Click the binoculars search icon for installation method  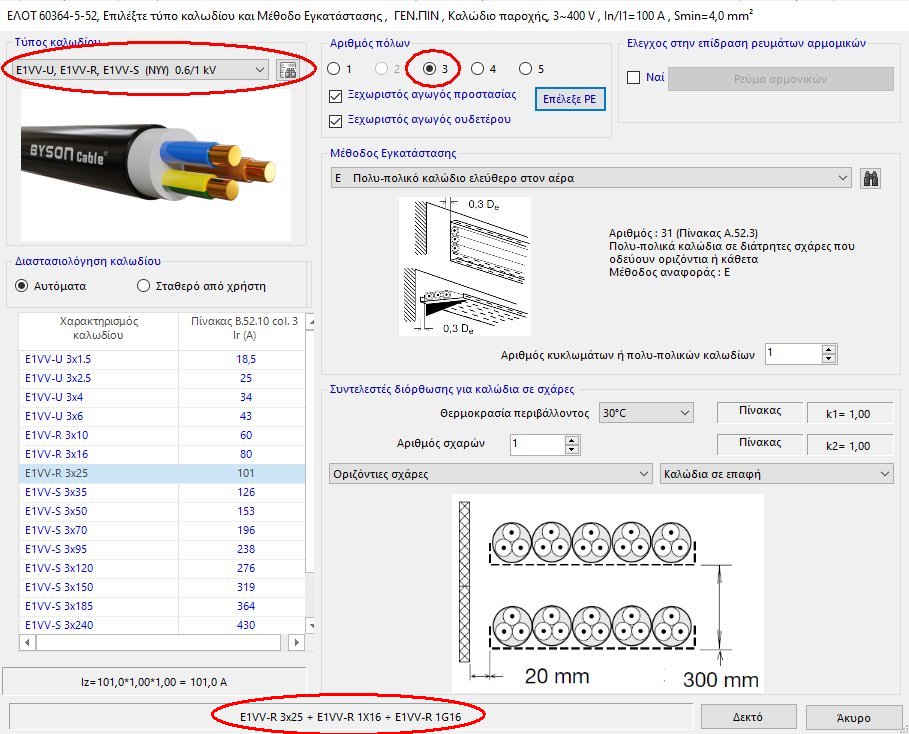coord(870,176)
